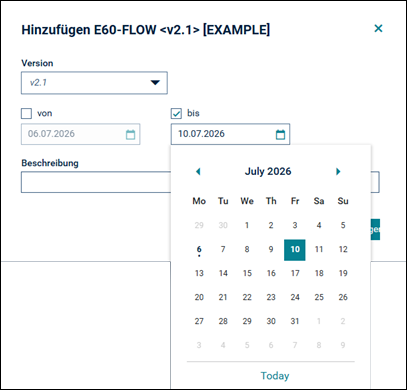Click the bis date field 10.07.2026
This screenshot has height=390, width=407.
click(x=230, y=134)
